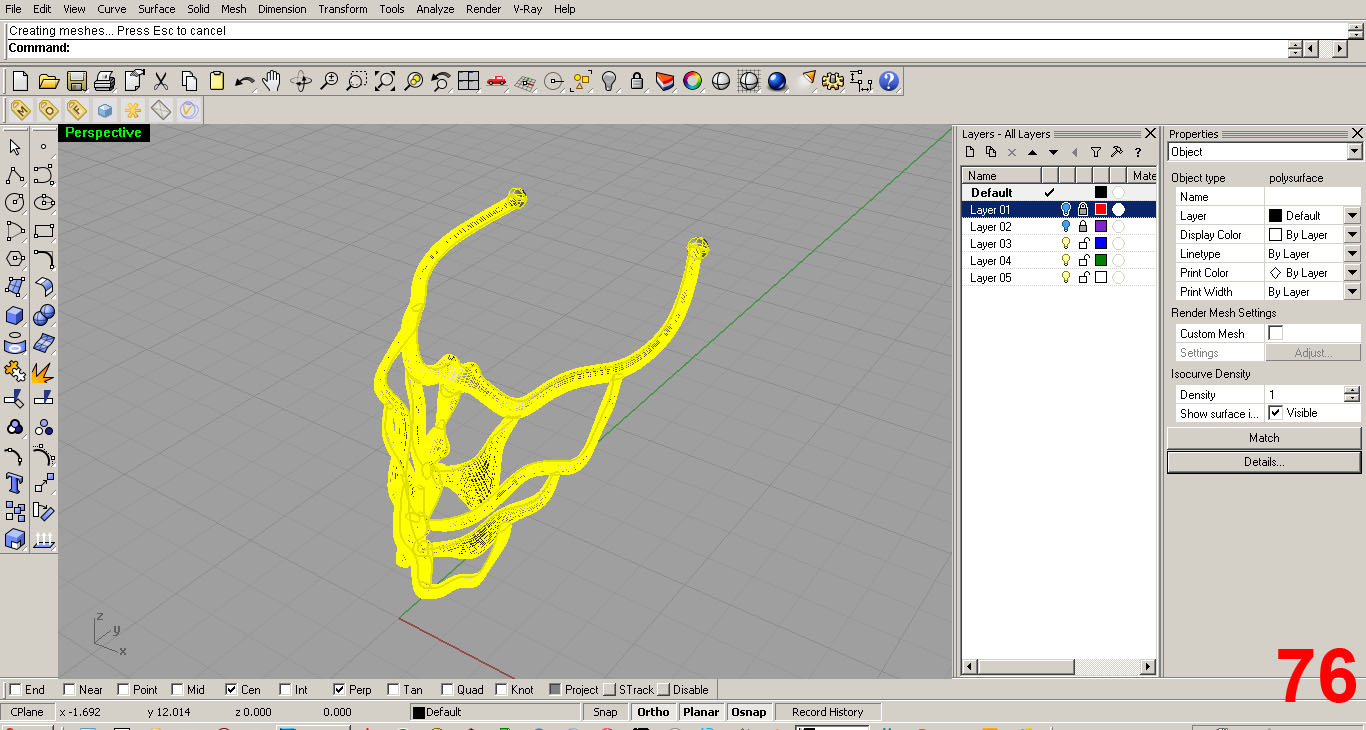1366x730 pixels.
Task: Click the Match button
Action: point(1264,438)
